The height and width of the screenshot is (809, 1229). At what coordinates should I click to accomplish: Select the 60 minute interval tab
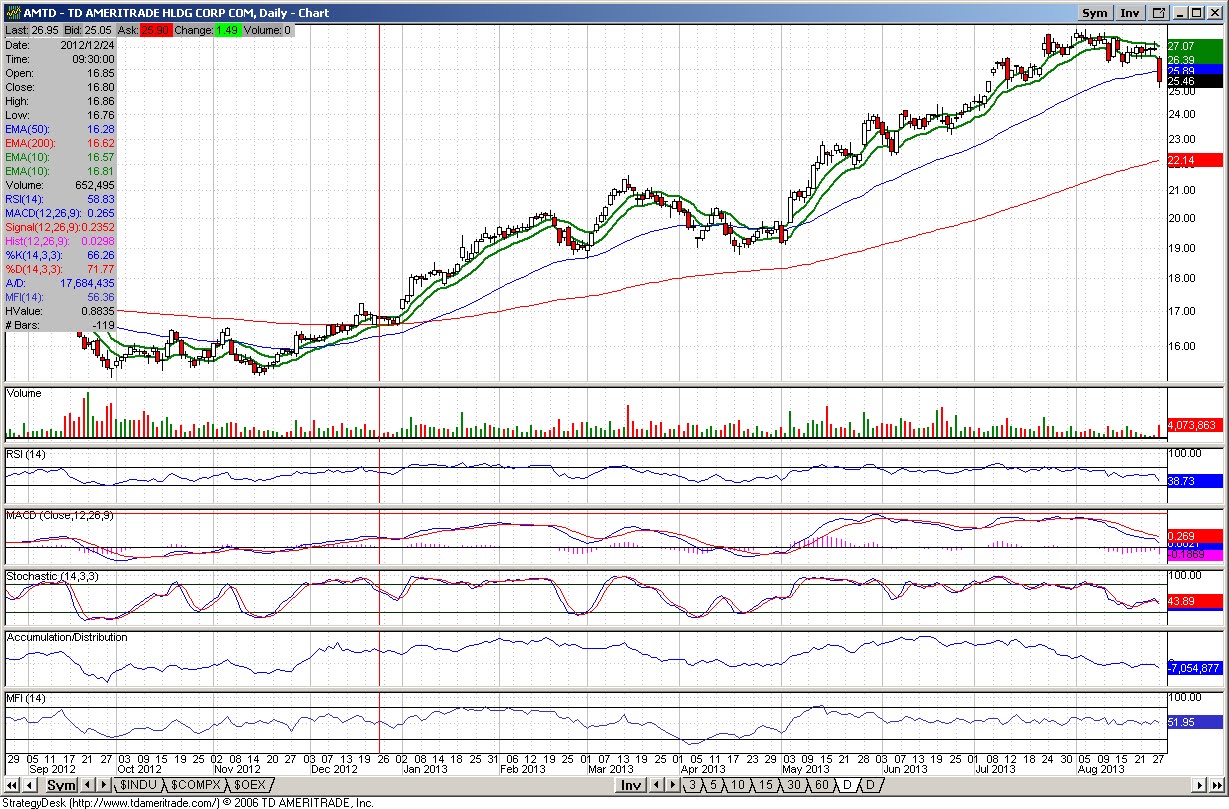(821, 785)
